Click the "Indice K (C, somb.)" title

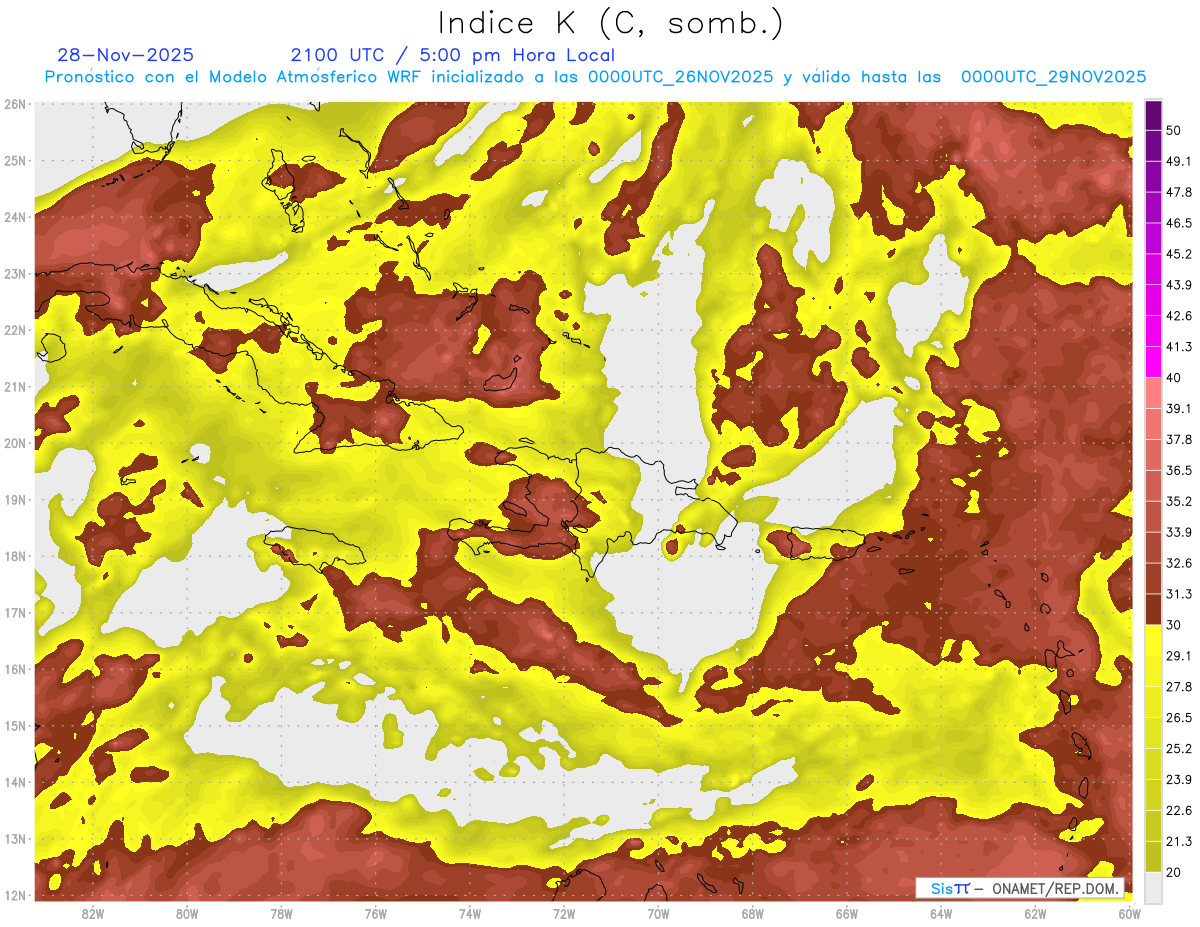coord(611,24)
